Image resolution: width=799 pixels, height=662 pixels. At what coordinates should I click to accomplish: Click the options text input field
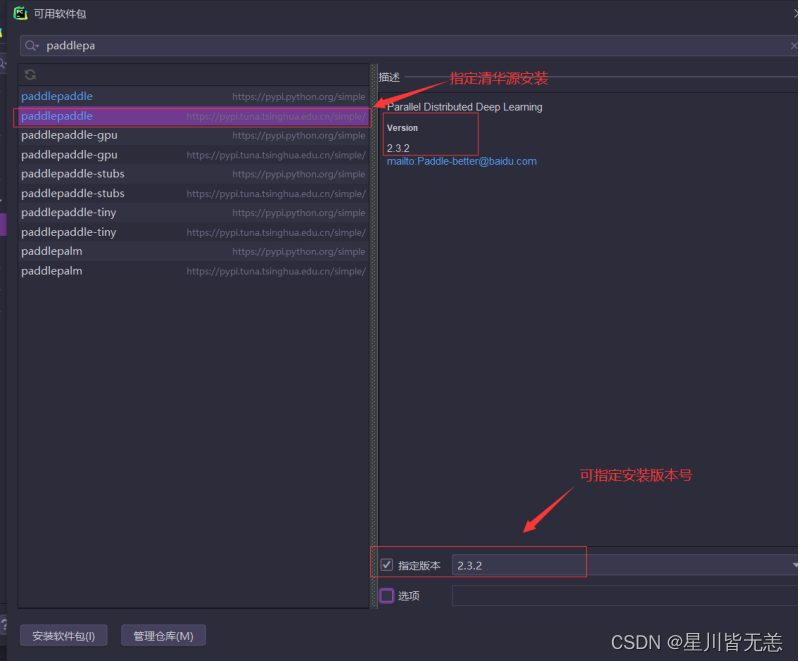[625, 595]
